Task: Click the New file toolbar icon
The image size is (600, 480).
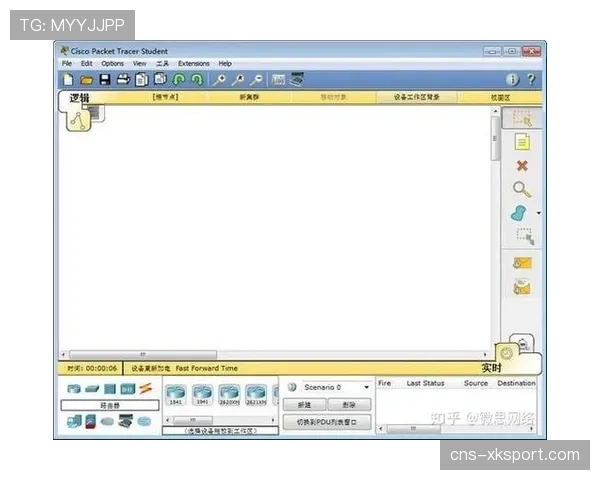Action: (x=68, y=80)
